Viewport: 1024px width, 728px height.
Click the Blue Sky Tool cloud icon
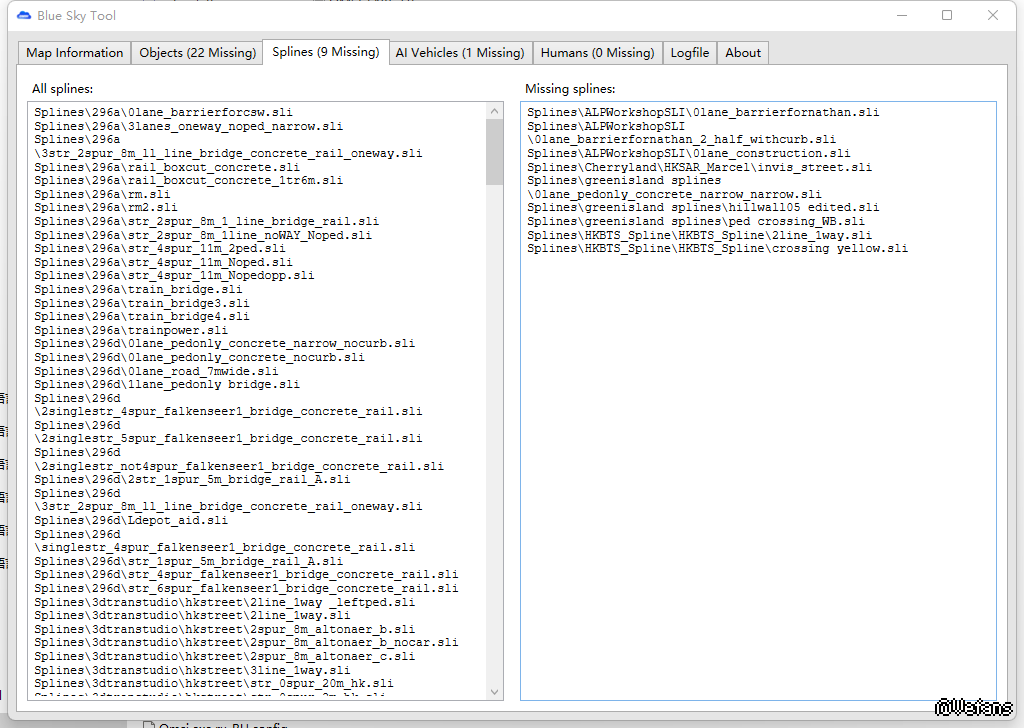[x=24, y=15]
